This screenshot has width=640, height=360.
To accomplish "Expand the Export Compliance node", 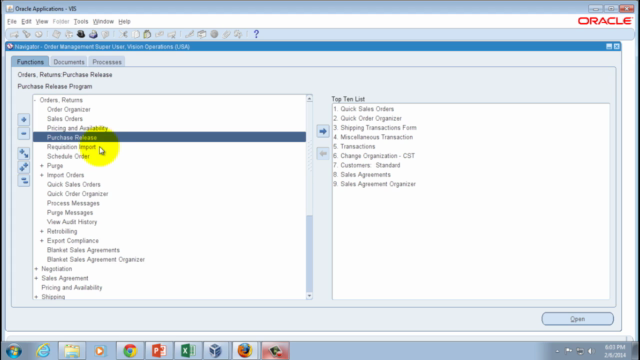I will [42, 241].
